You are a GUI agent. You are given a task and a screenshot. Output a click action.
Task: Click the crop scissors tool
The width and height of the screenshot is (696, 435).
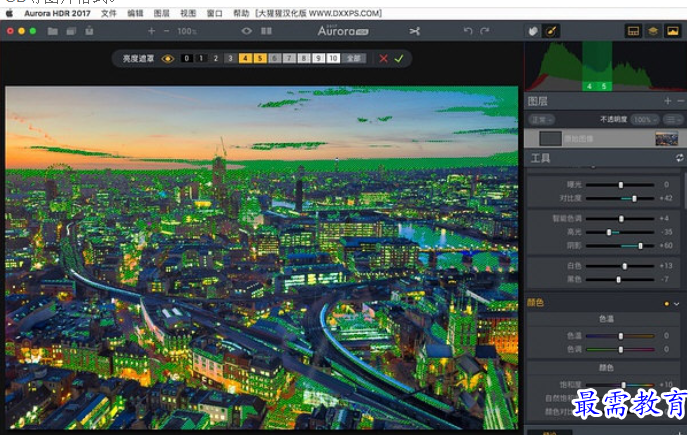click(x=414, y=31)
